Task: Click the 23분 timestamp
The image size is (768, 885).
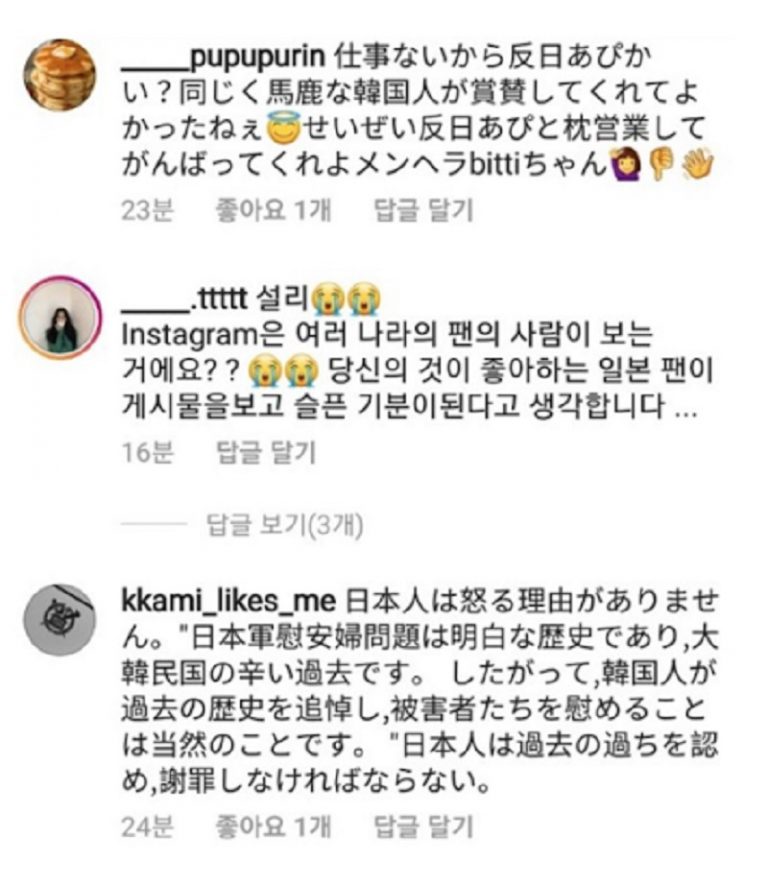Action: (147, 210)
